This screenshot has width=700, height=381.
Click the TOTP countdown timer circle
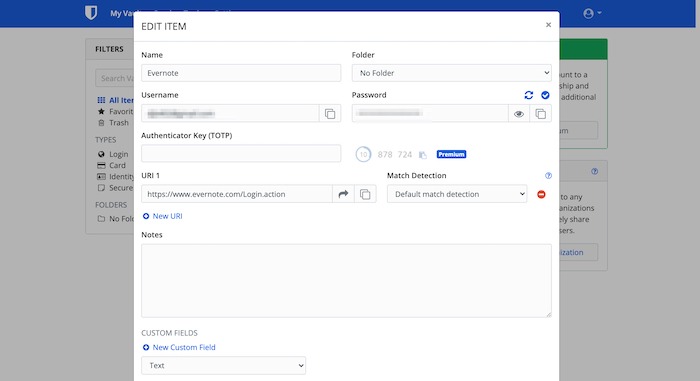click(363, 155)
